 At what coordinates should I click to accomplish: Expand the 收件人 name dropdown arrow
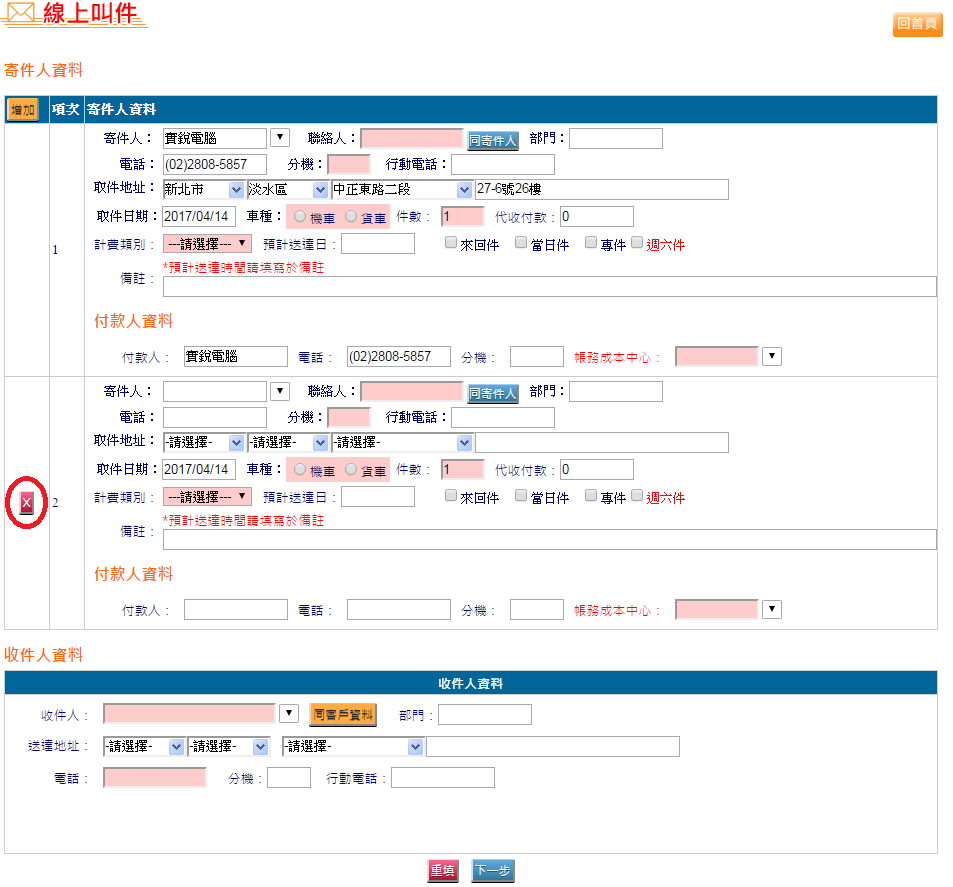click(x=289, y=714)
